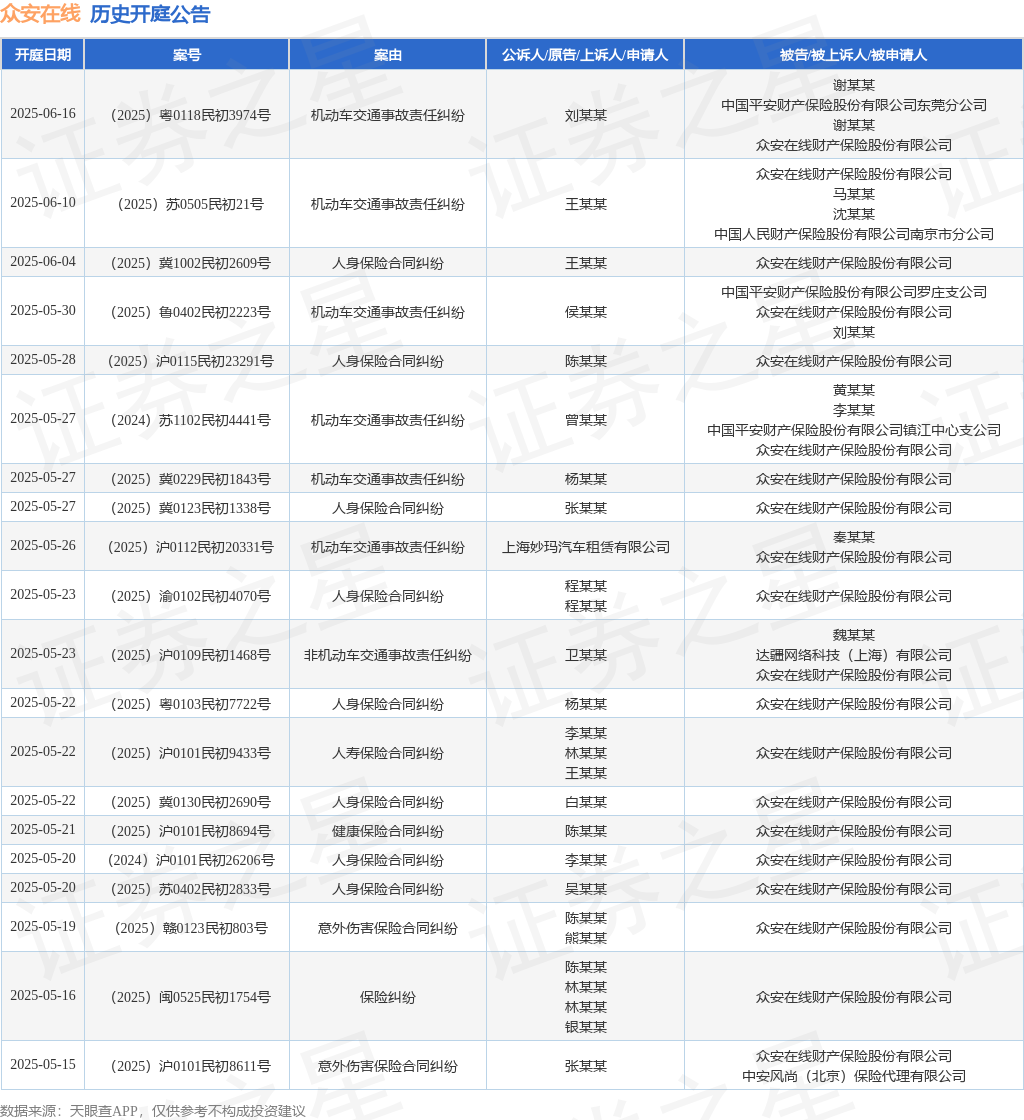Image resolution: width=1024 pixels, height=1120 pixels.
Task: Click the 被告/被上诉人/被申请人 column header
Action: 853,55
